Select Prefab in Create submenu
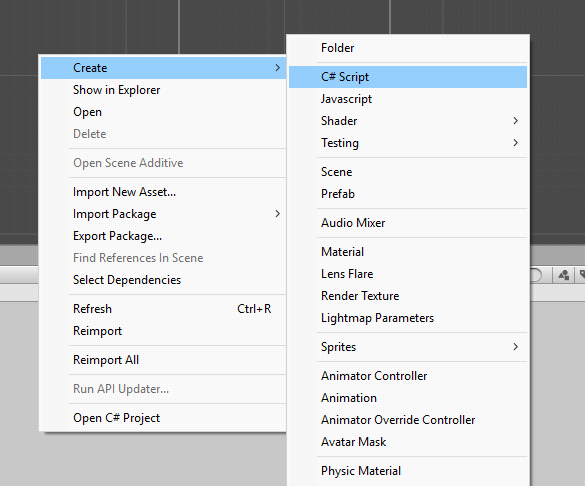The image size is (585, 486). [408, 194]
